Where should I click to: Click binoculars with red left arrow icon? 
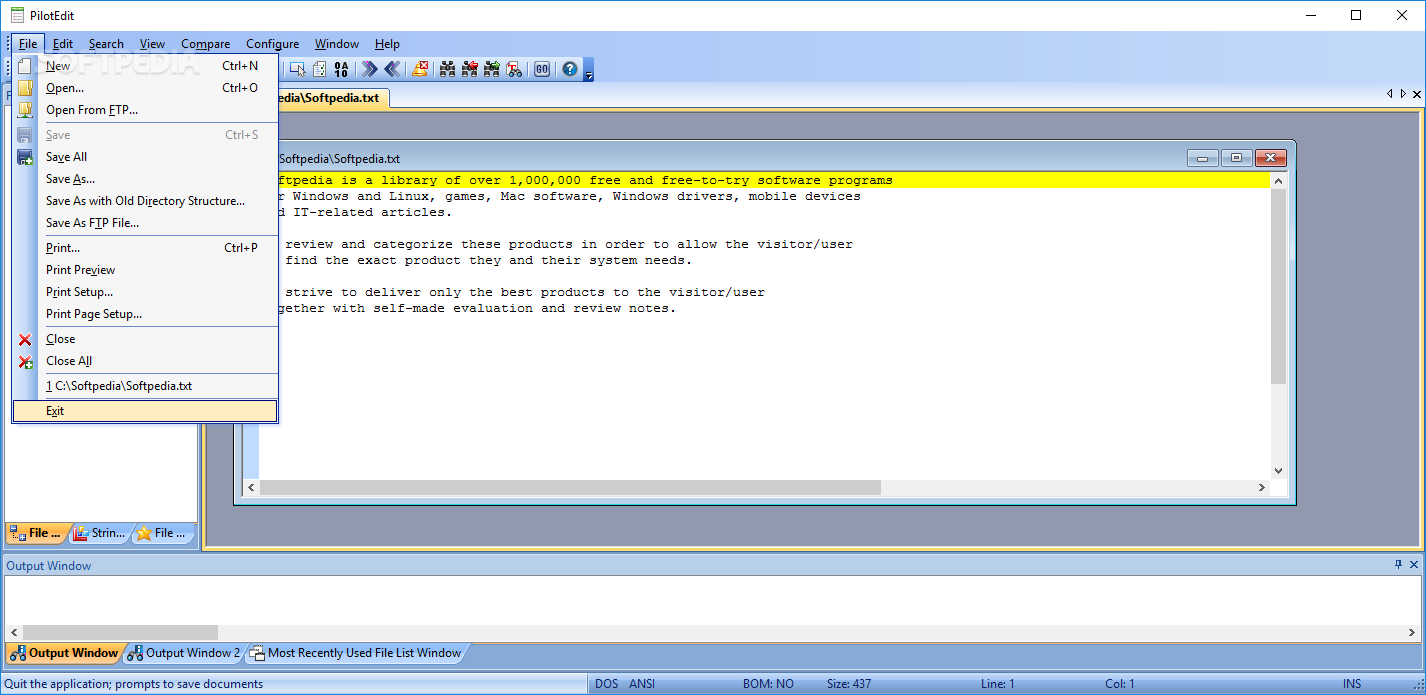point(469,69)
